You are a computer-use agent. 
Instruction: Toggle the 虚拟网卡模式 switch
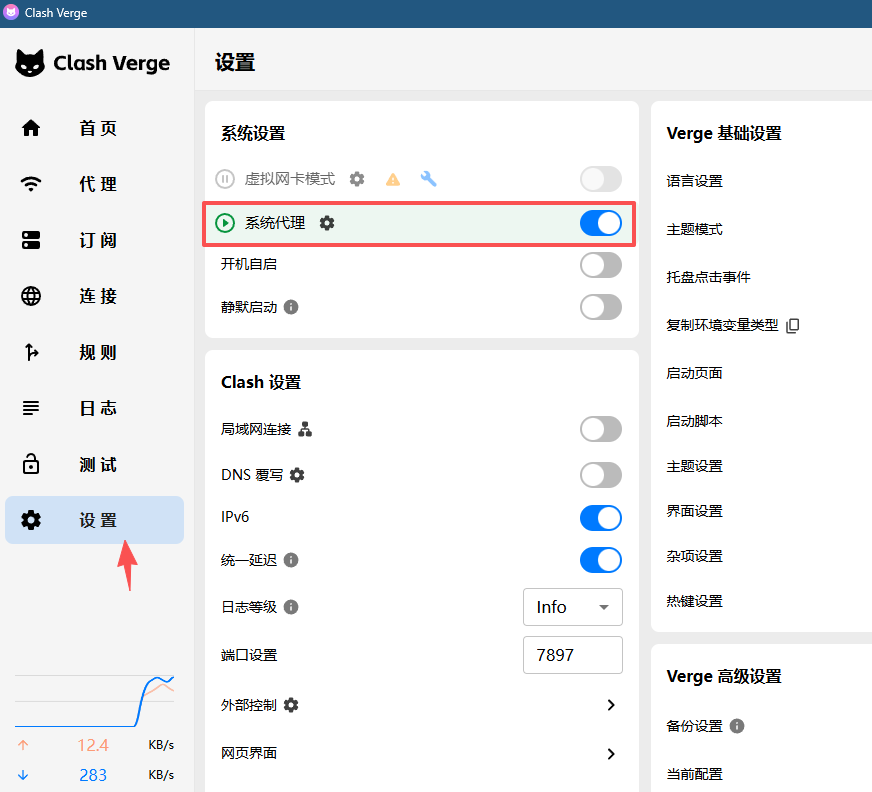[x=601, y=179]
